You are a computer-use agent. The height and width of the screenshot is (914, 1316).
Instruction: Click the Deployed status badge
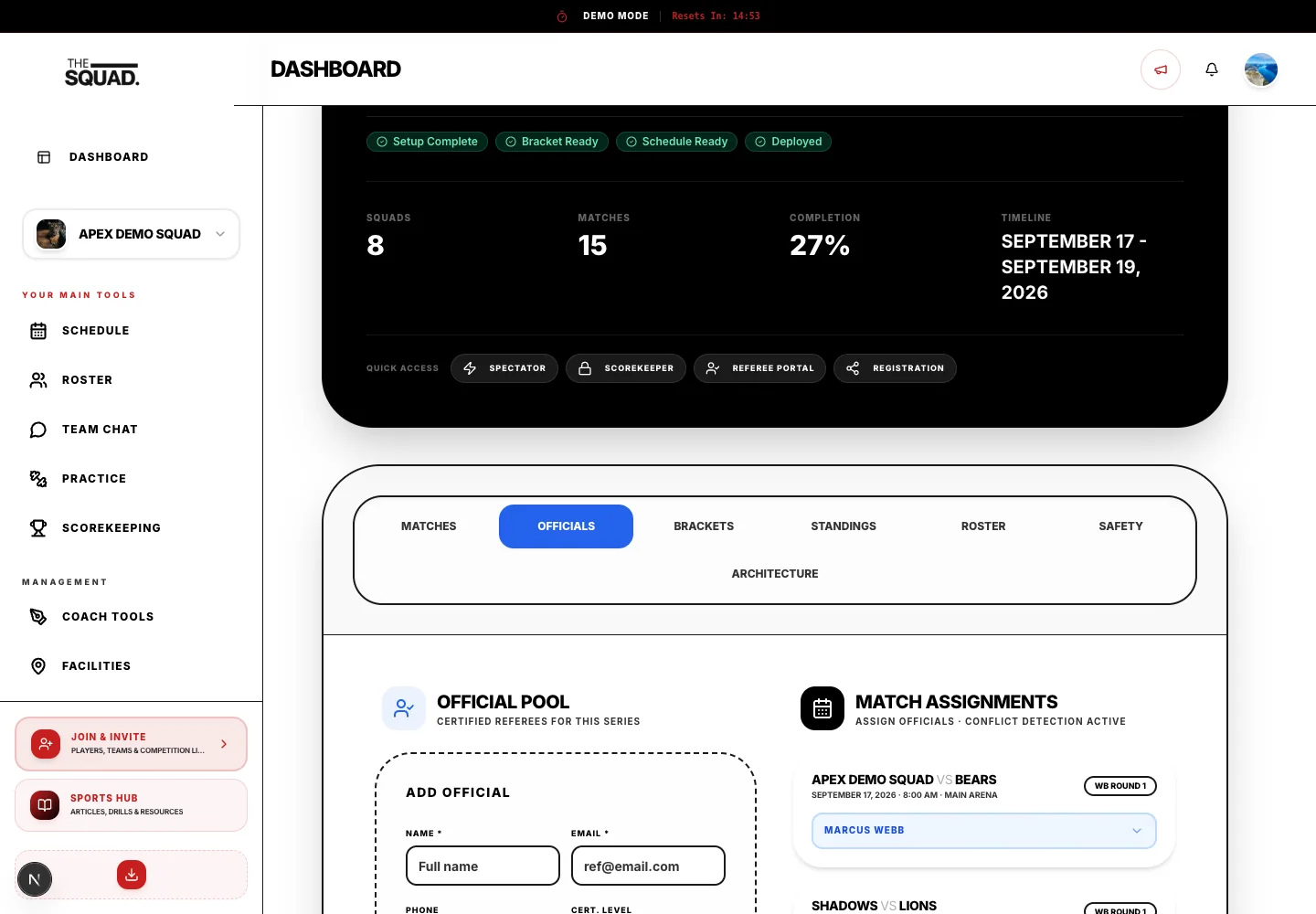pyautogui.click(x=788, y=142)
